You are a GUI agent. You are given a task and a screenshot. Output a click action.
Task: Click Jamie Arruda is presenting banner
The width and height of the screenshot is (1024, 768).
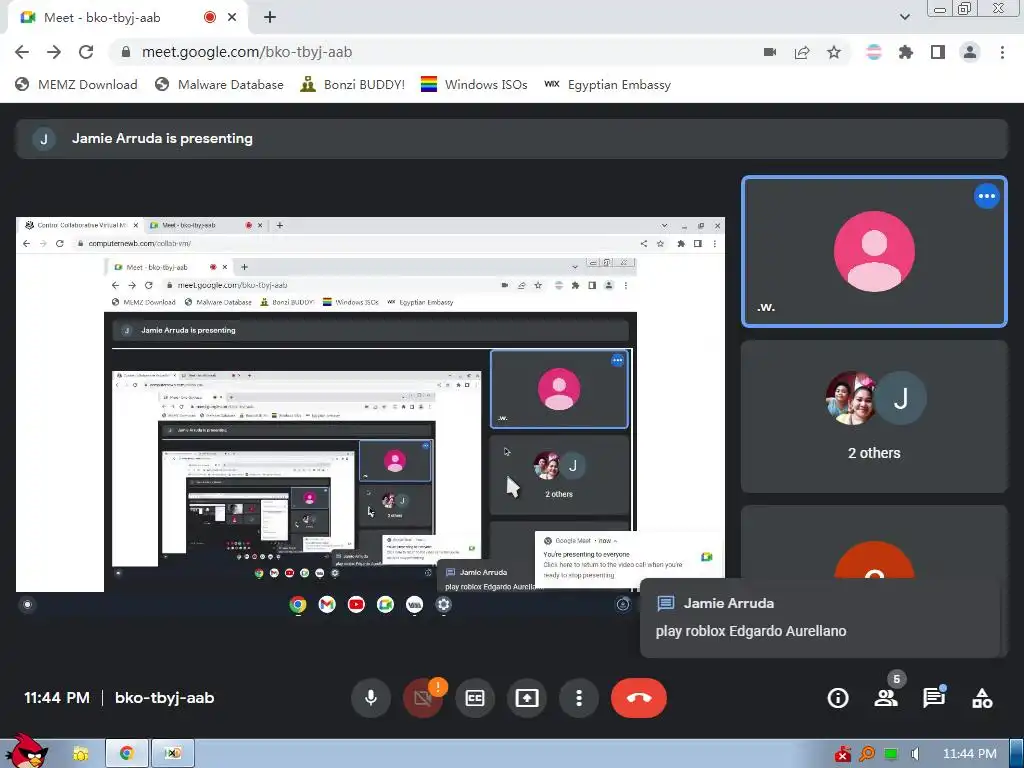coord(511,138)
